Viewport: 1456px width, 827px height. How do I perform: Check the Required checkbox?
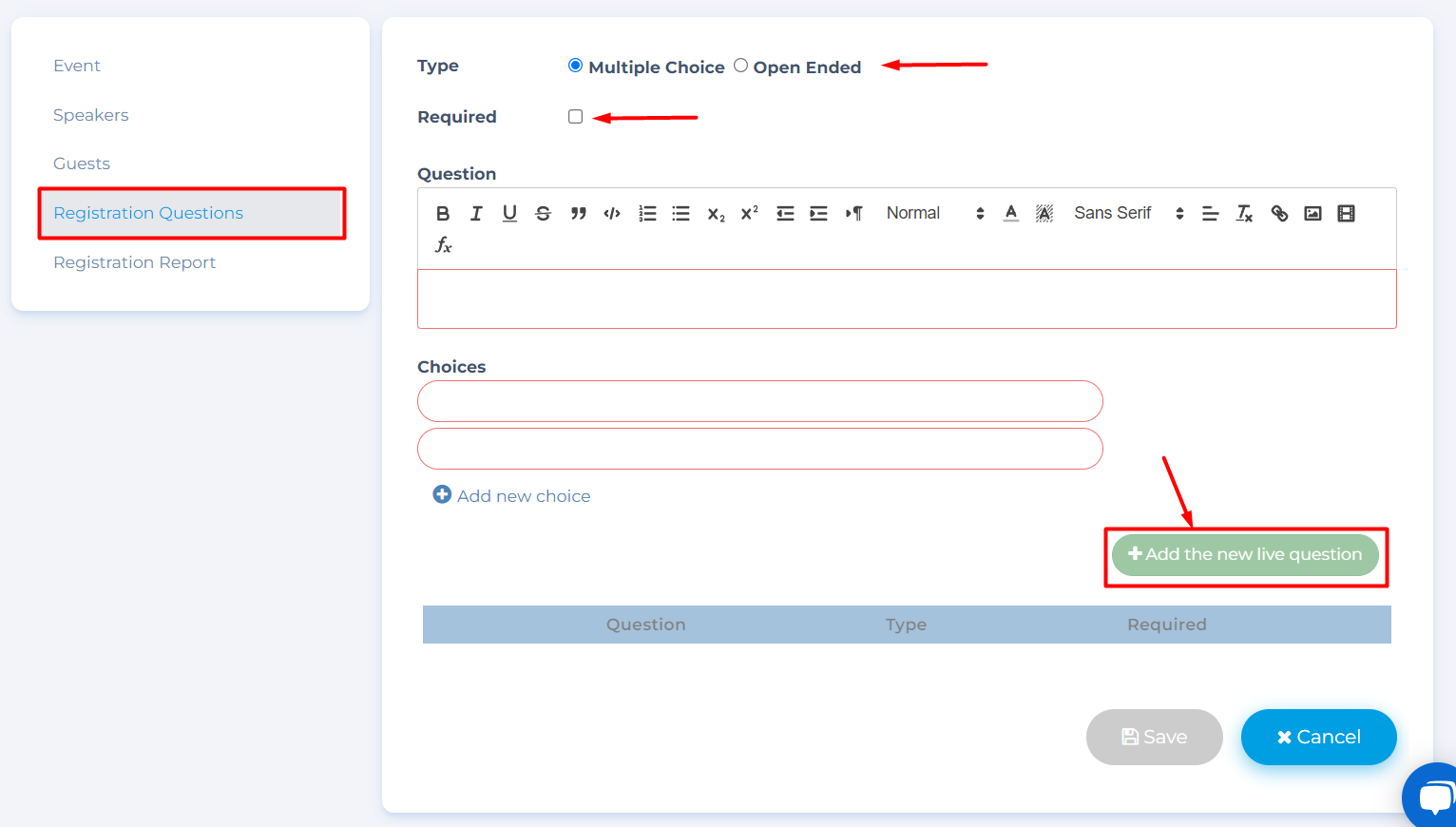[x=575, y=117]
